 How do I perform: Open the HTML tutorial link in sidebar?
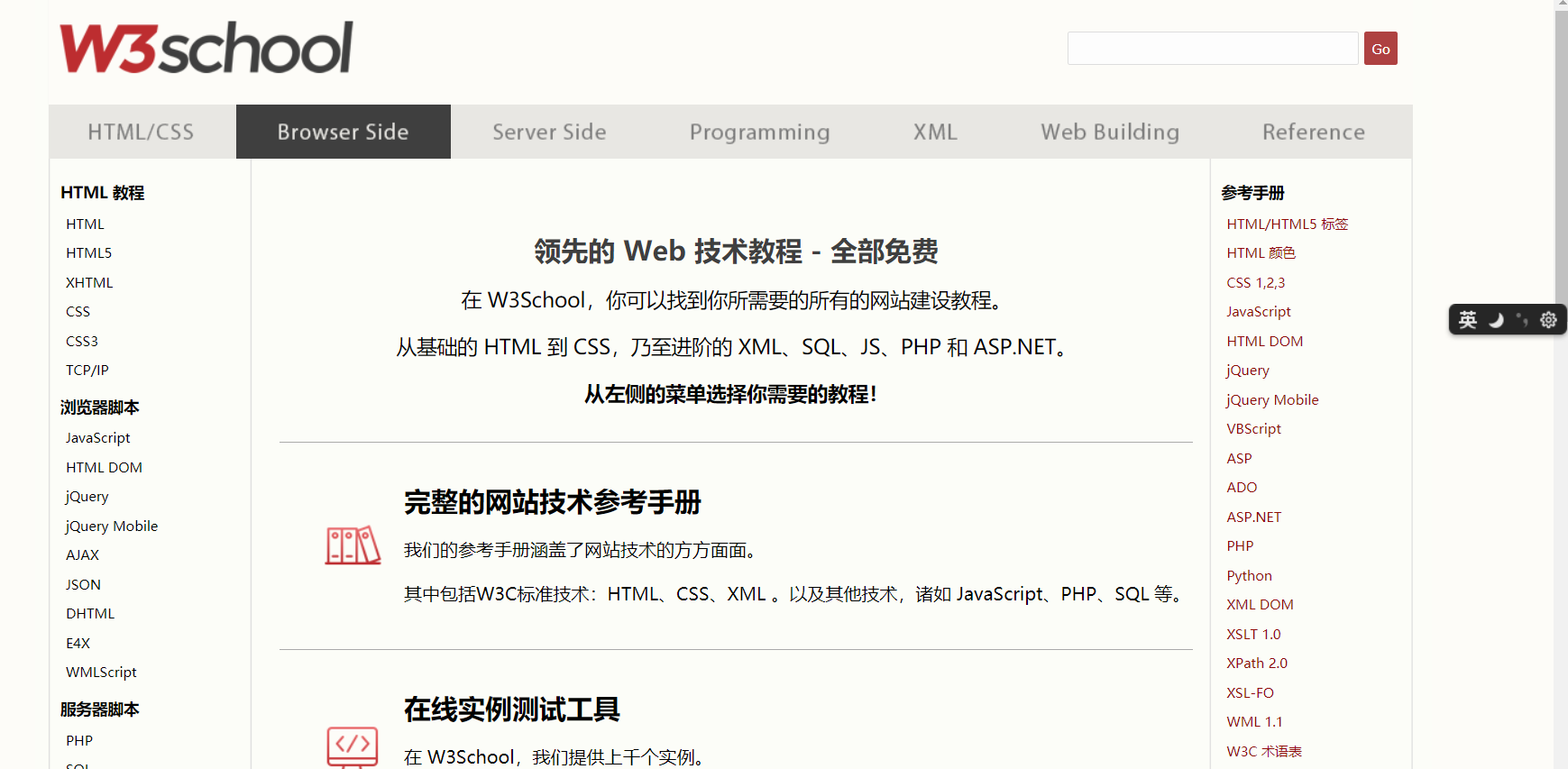pos(85,224)
